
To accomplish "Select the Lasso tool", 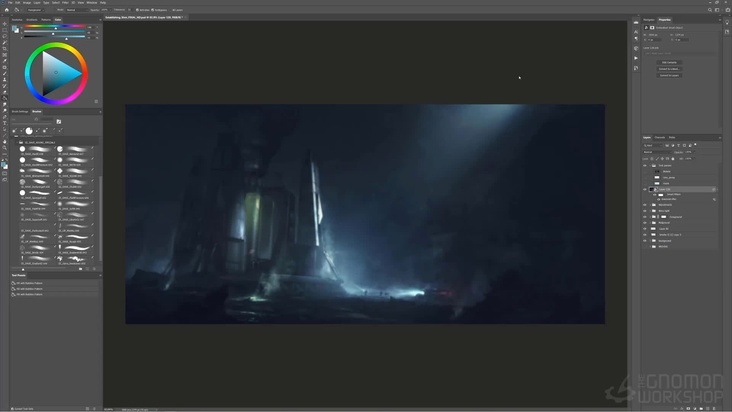I will pos(5,36).
